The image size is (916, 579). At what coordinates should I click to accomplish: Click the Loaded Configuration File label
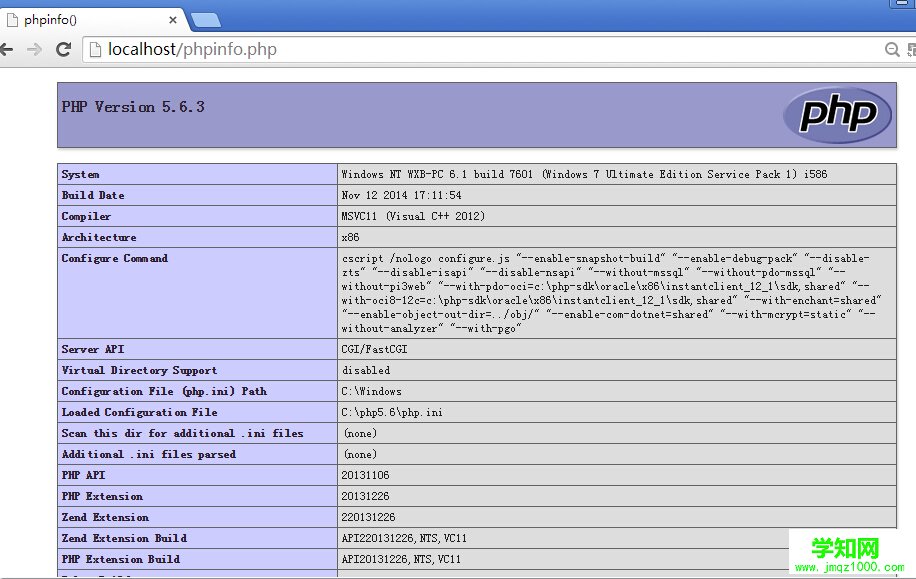point(139,412)
